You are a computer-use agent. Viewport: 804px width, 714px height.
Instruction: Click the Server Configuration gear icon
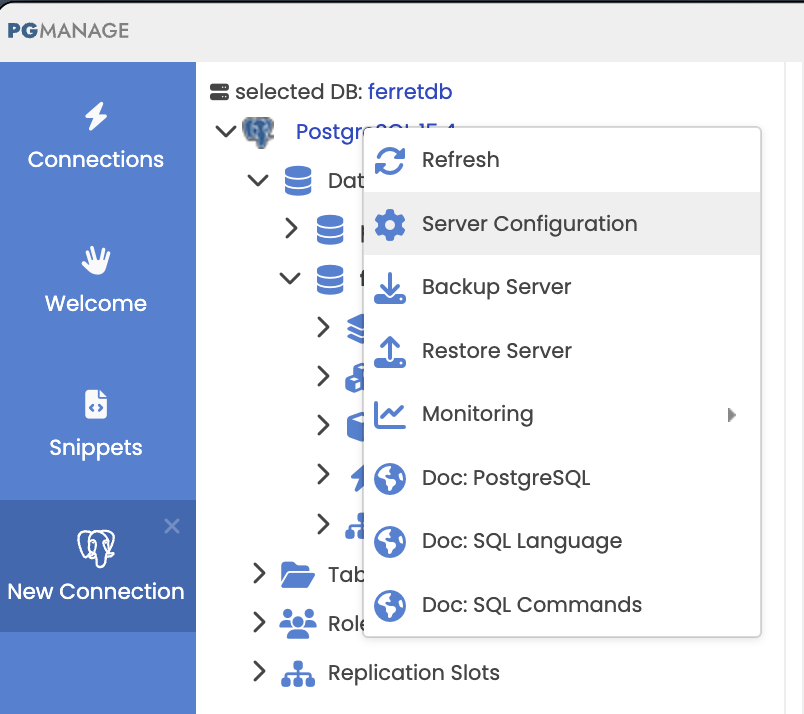tap(390, 223)
